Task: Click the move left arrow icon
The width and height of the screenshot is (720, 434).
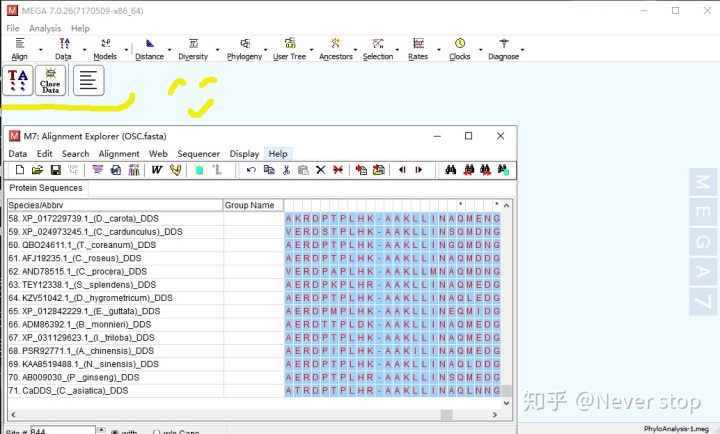Action: pyautogui.click(x=402, y=170)
